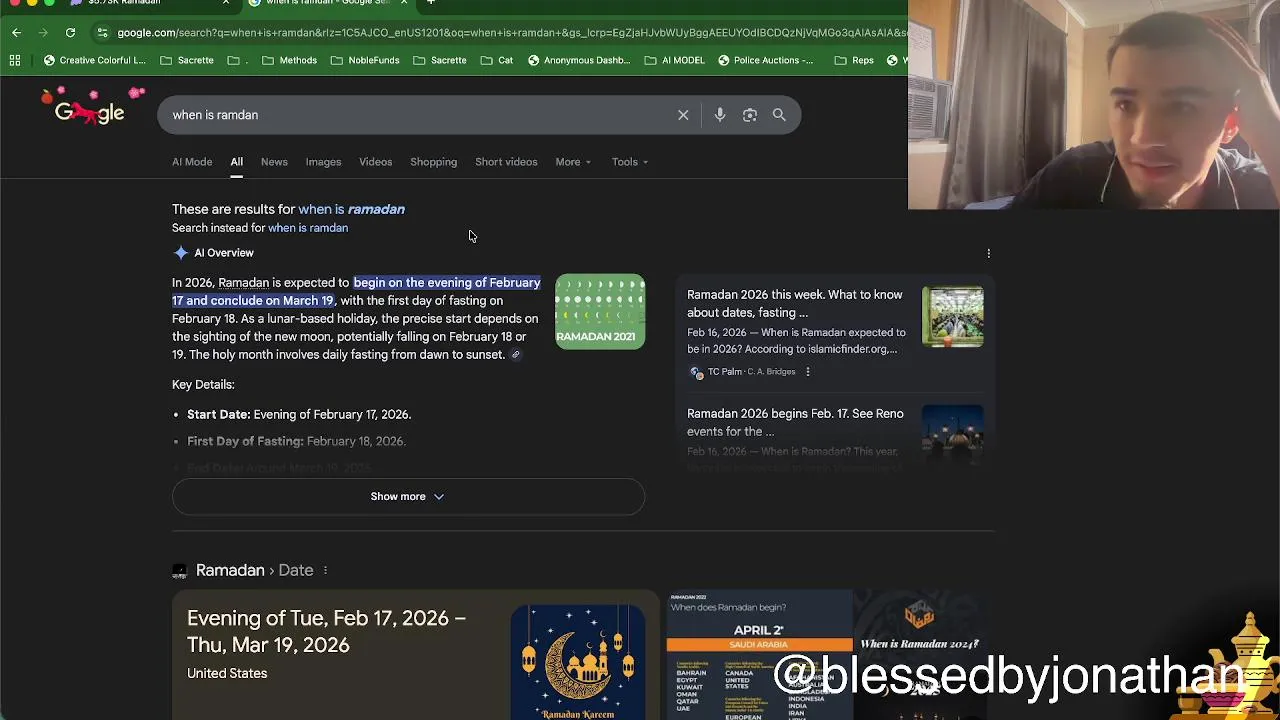Go back with the browser back arrow
Image resolution: width=1280 pixels, height=720 pixels.
[16, 33]
